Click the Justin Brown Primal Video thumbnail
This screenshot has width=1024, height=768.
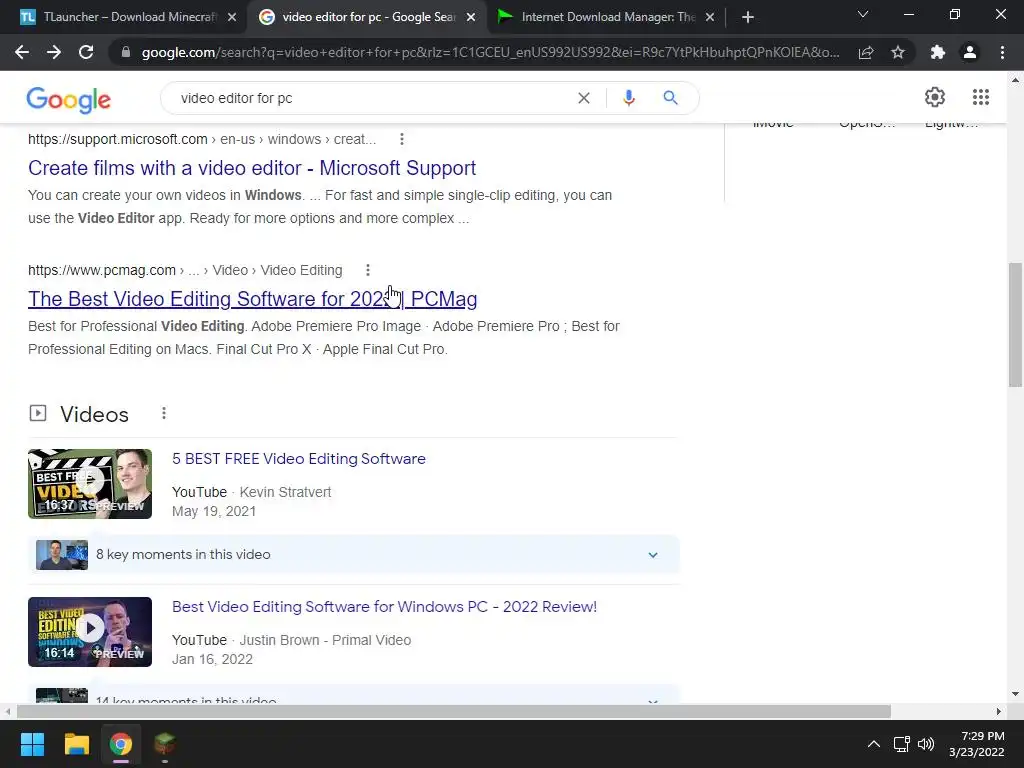coord(90,632)
